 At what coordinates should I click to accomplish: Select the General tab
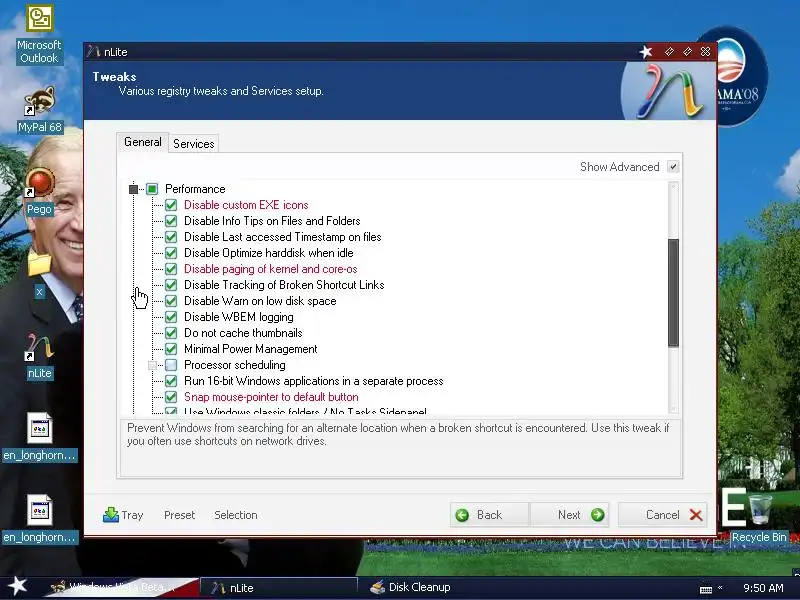(x=142, y=142)
